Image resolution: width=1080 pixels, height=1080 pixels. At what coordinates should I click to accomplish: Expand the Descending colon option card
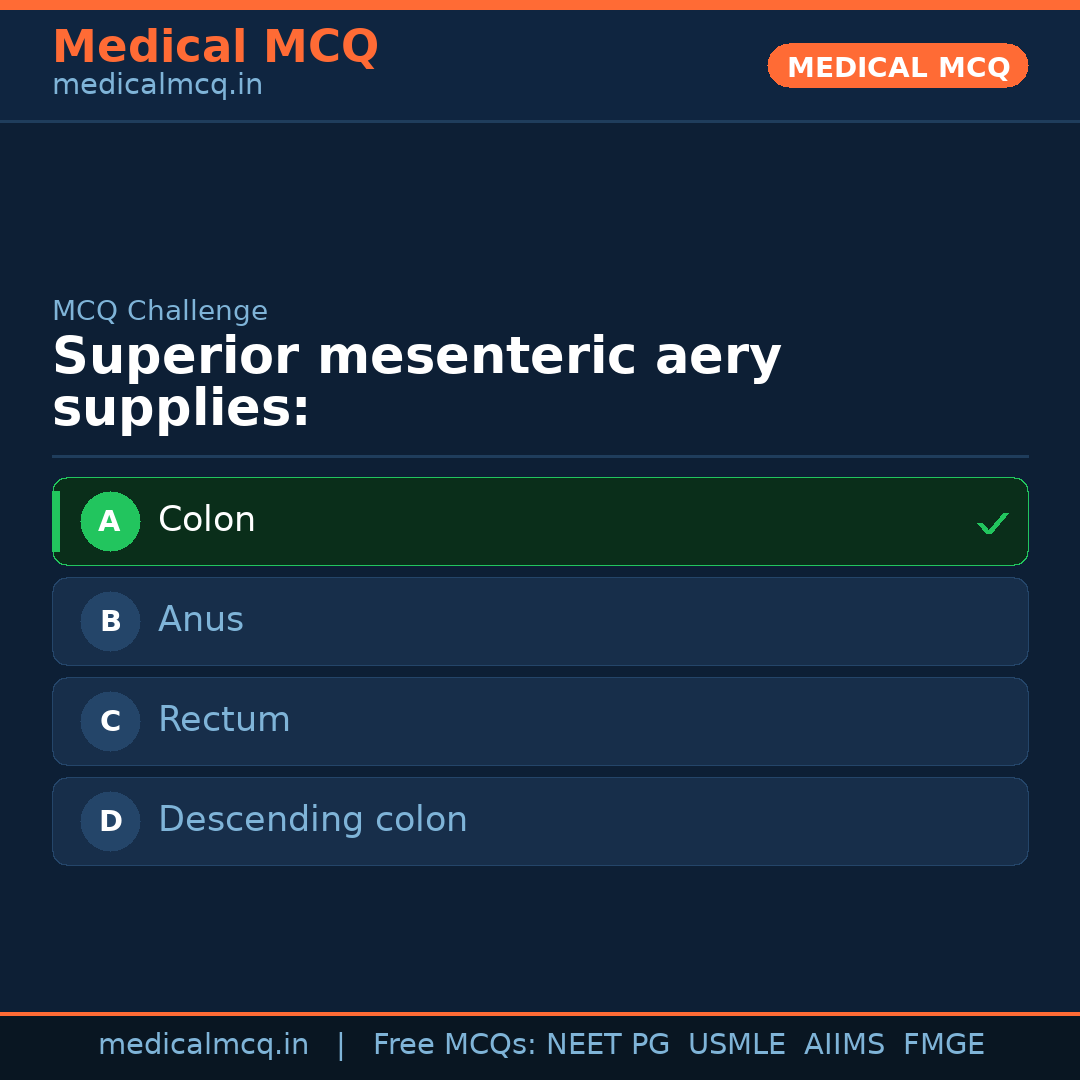point(540,821)
